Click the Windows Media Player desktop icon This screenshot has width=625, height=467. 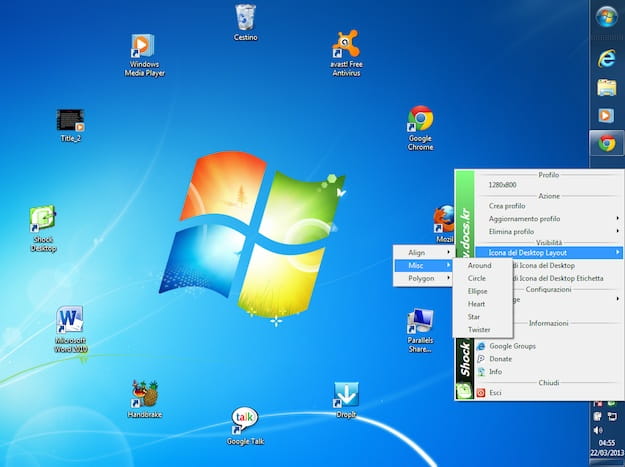(x=144, y=48)
